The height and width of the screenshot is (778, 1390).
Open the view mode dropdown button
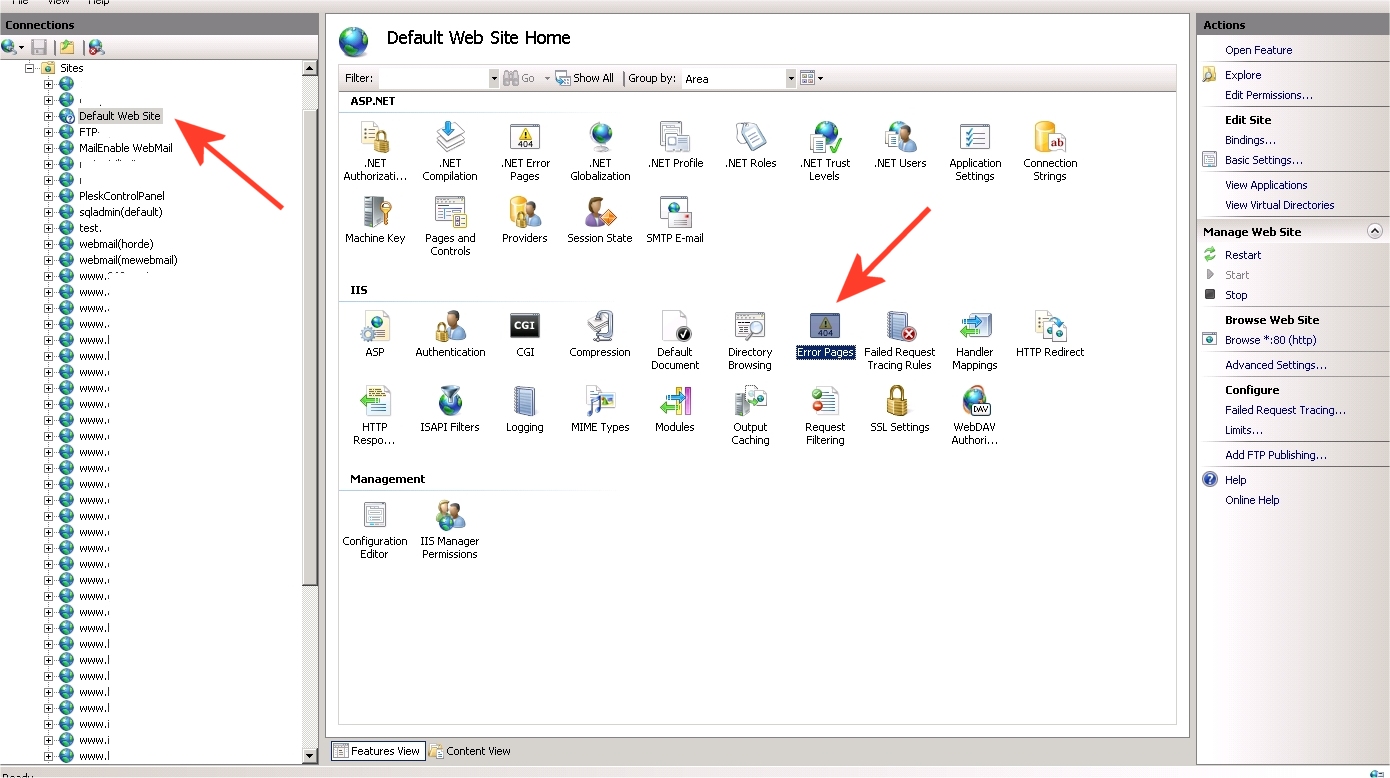pyautogui.click(x=812, y=78)
